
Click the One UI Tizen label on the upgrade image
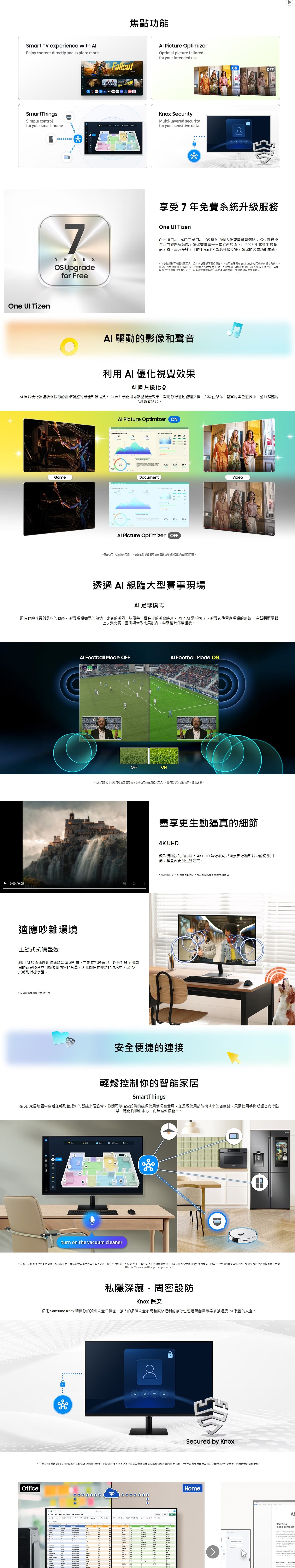coord(29,306)
